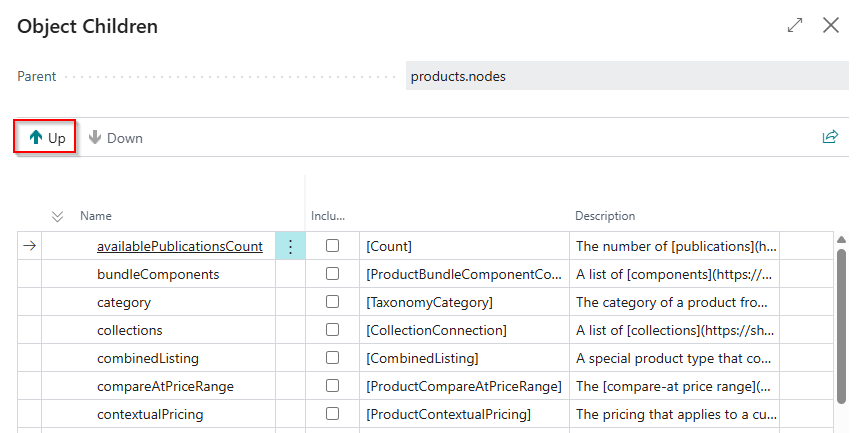Open the availablePublicationsCount row's three-dot menu
The width and height of the screenshot is (859, 433).
pyautogui.click(x=290, y=246)
